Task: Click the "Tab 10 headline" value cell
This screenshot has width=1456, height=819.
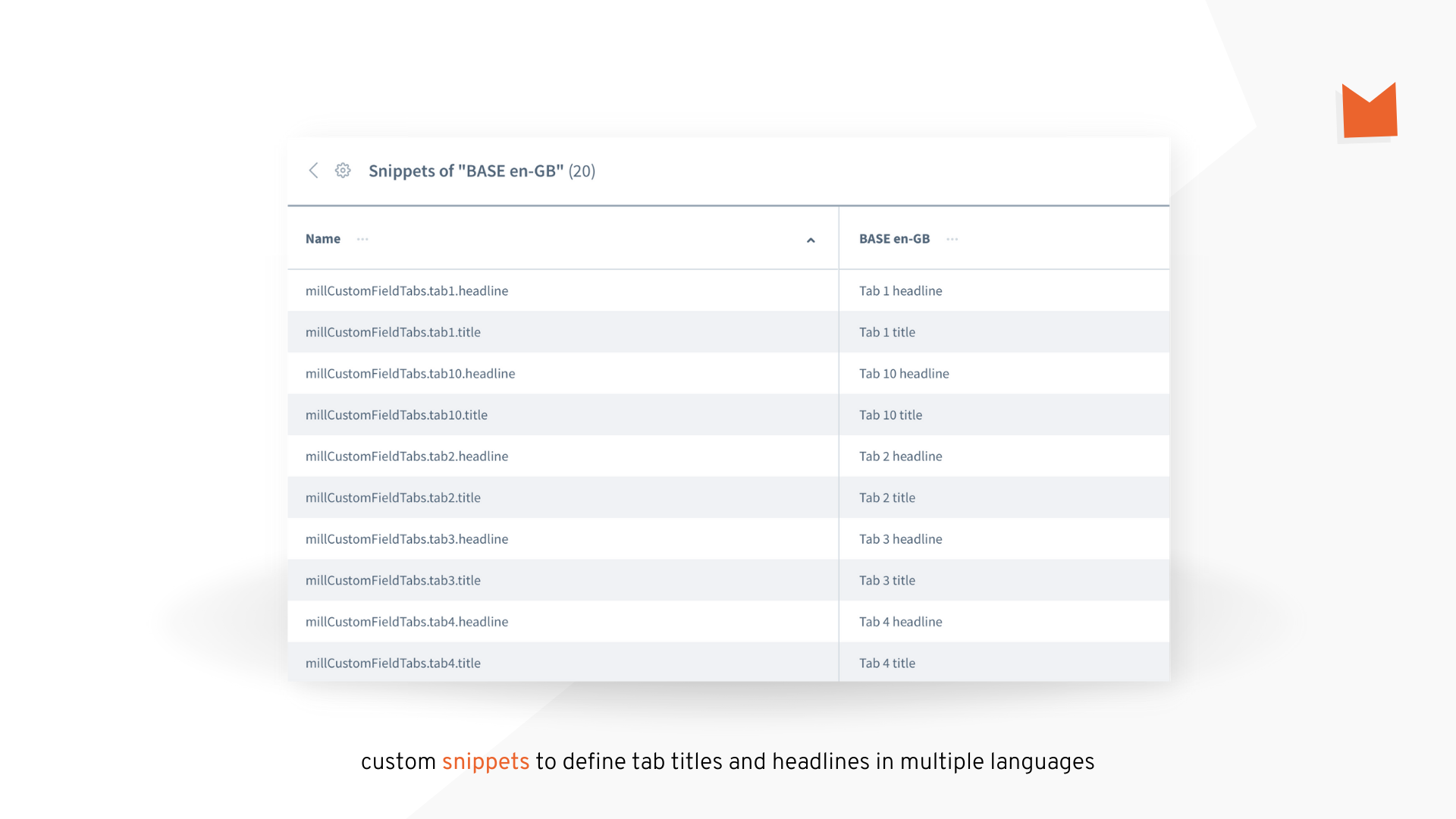Action: (1004, 373)
